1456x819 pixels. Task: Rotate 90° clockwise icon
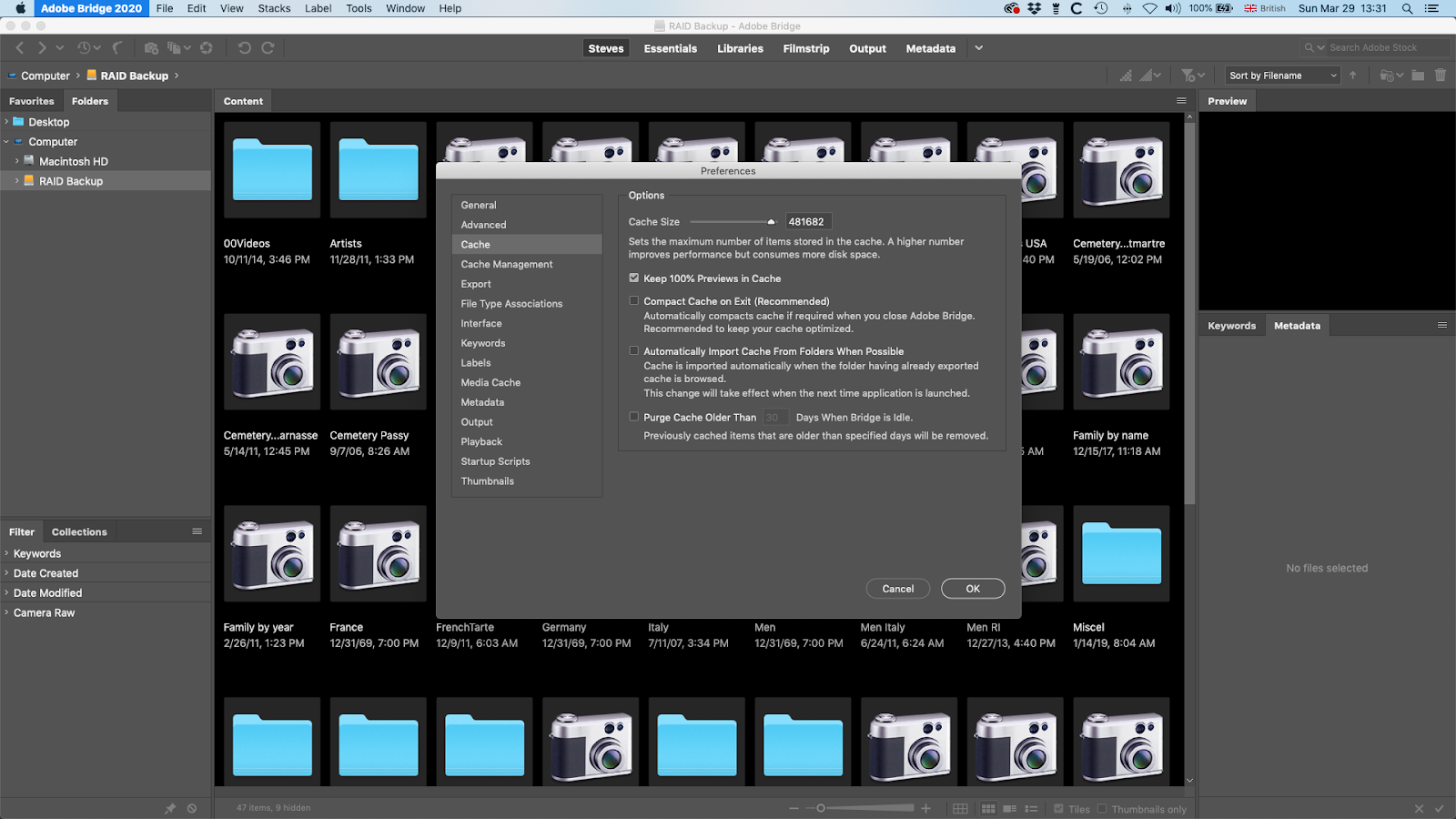[x=268, y=48]
